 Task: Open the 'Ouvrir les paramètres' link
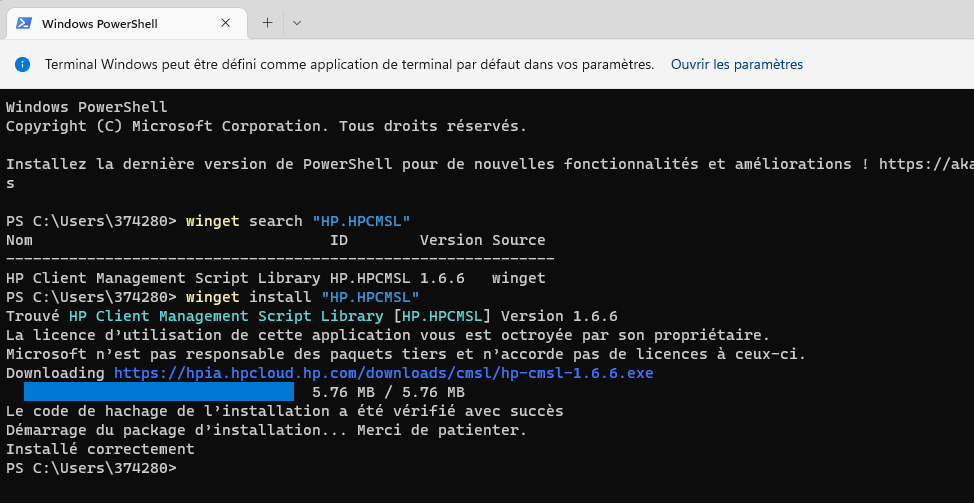[x=737, y=65]
